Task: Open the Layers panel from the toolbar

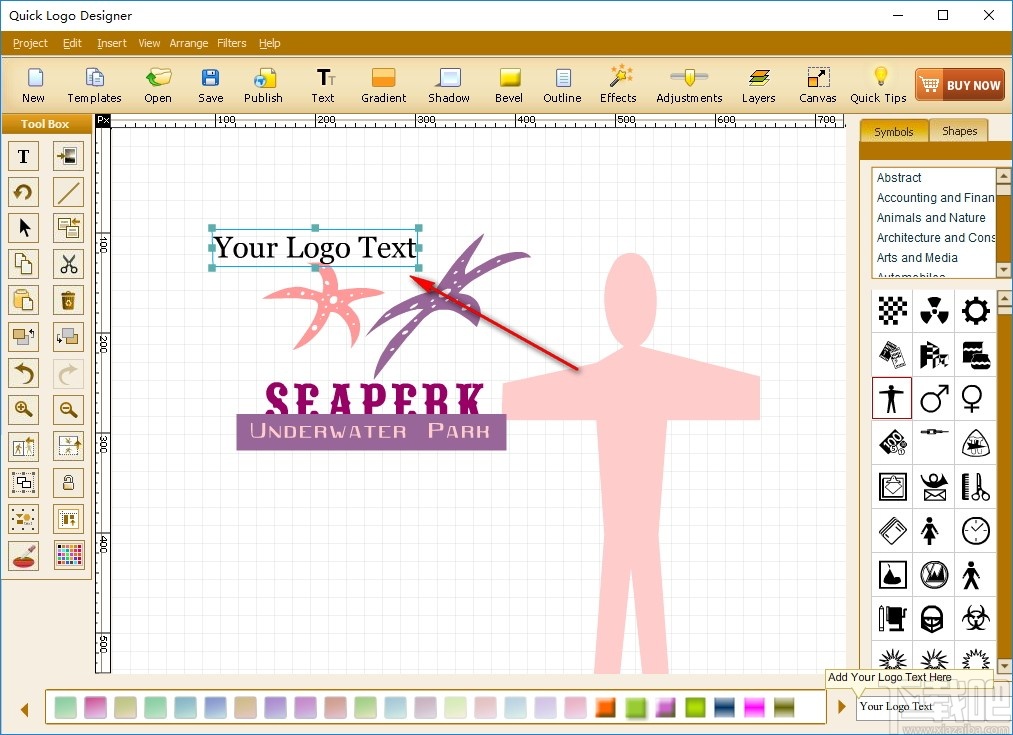Action: point(758,84)
